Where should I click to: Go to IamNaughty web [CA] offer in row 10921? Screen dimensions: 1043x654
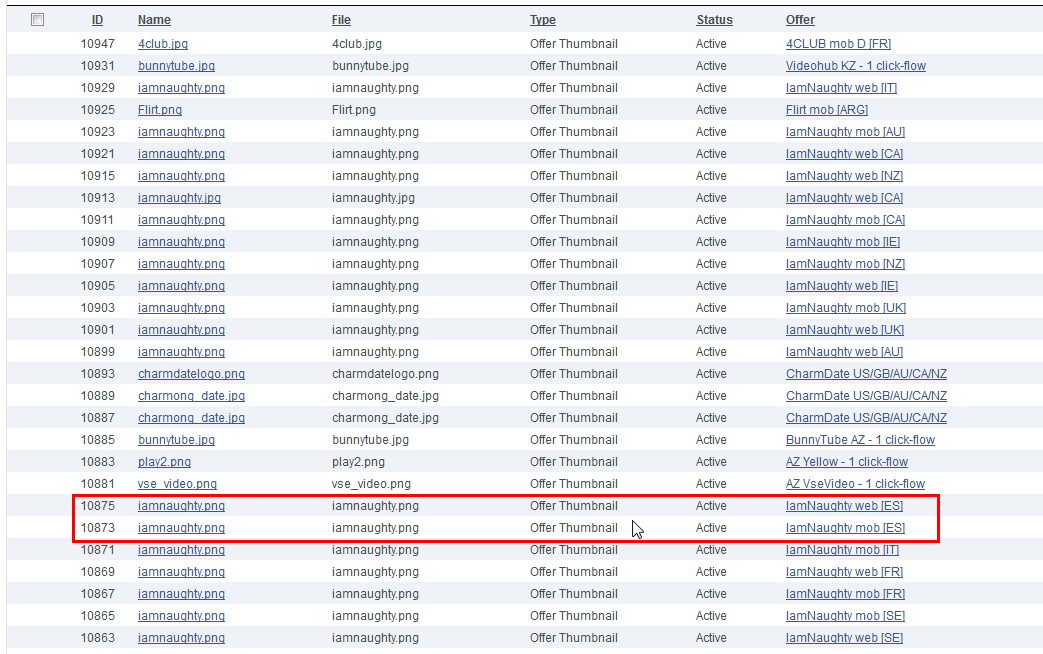[844, 154]
